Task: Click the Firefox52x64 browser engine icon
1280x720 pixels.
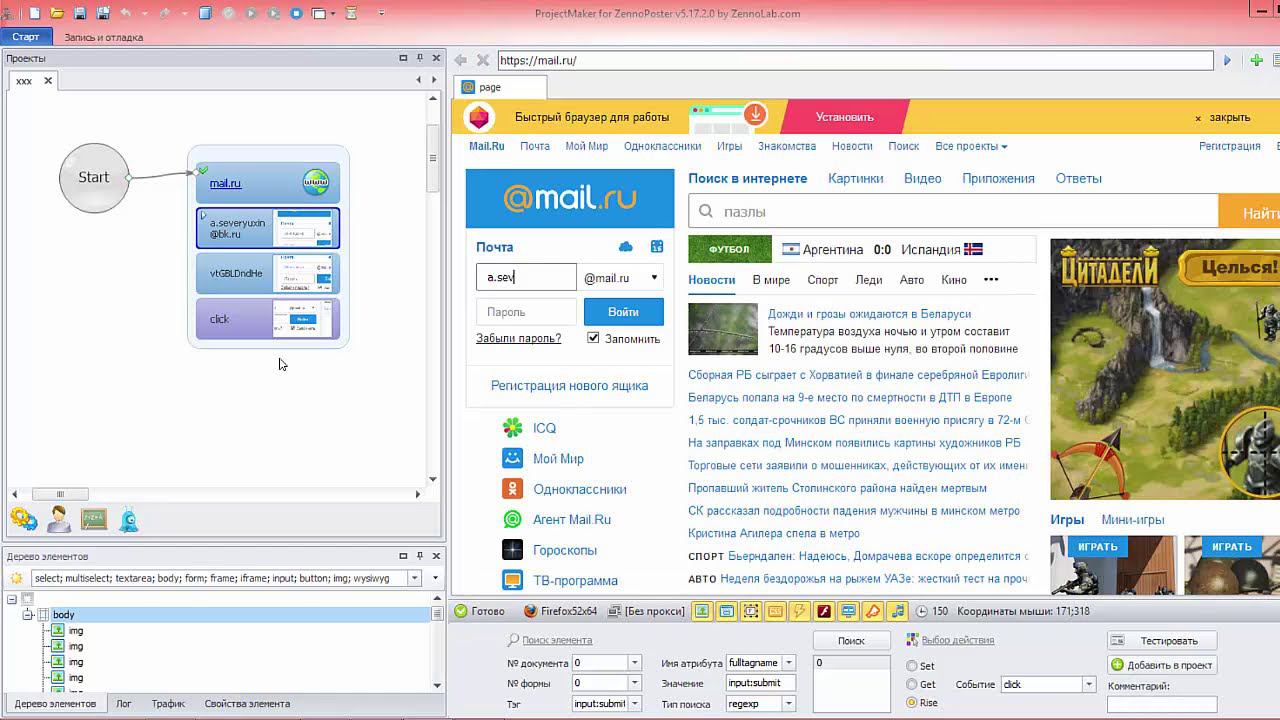Action: pos(530,611)
